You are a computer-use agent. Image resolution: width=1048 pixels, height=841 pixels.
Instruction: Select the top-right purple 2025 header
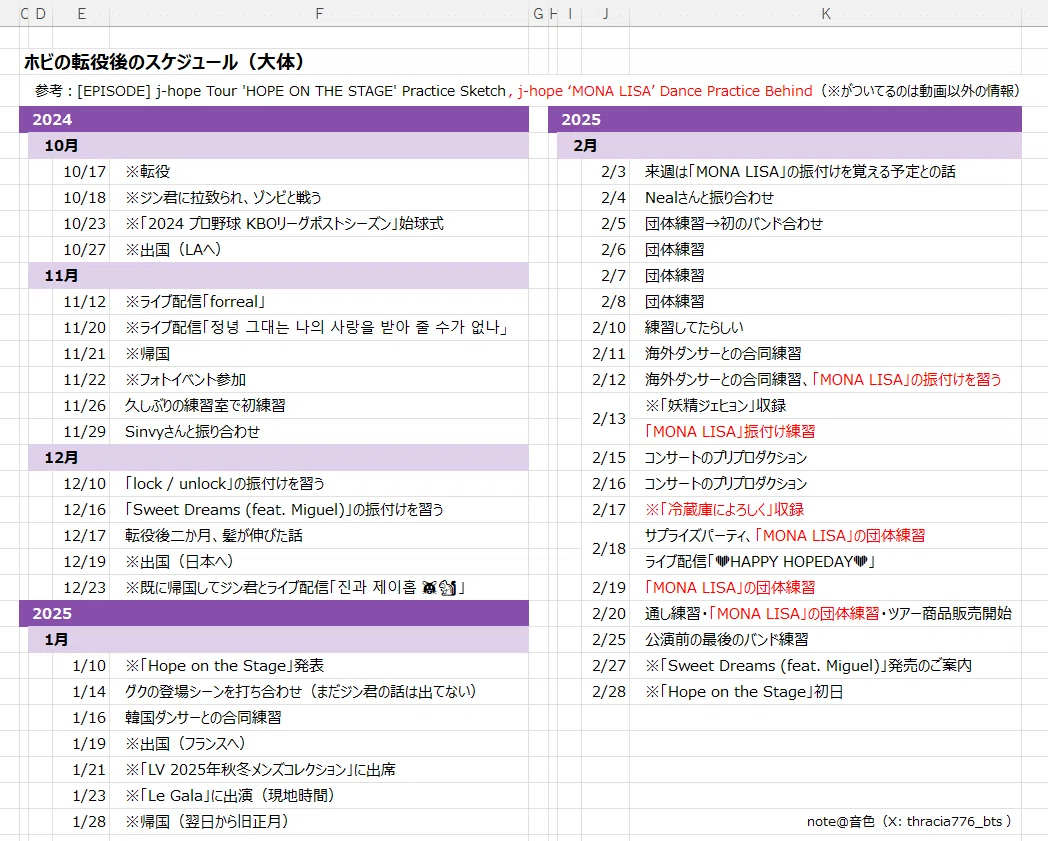785,120
